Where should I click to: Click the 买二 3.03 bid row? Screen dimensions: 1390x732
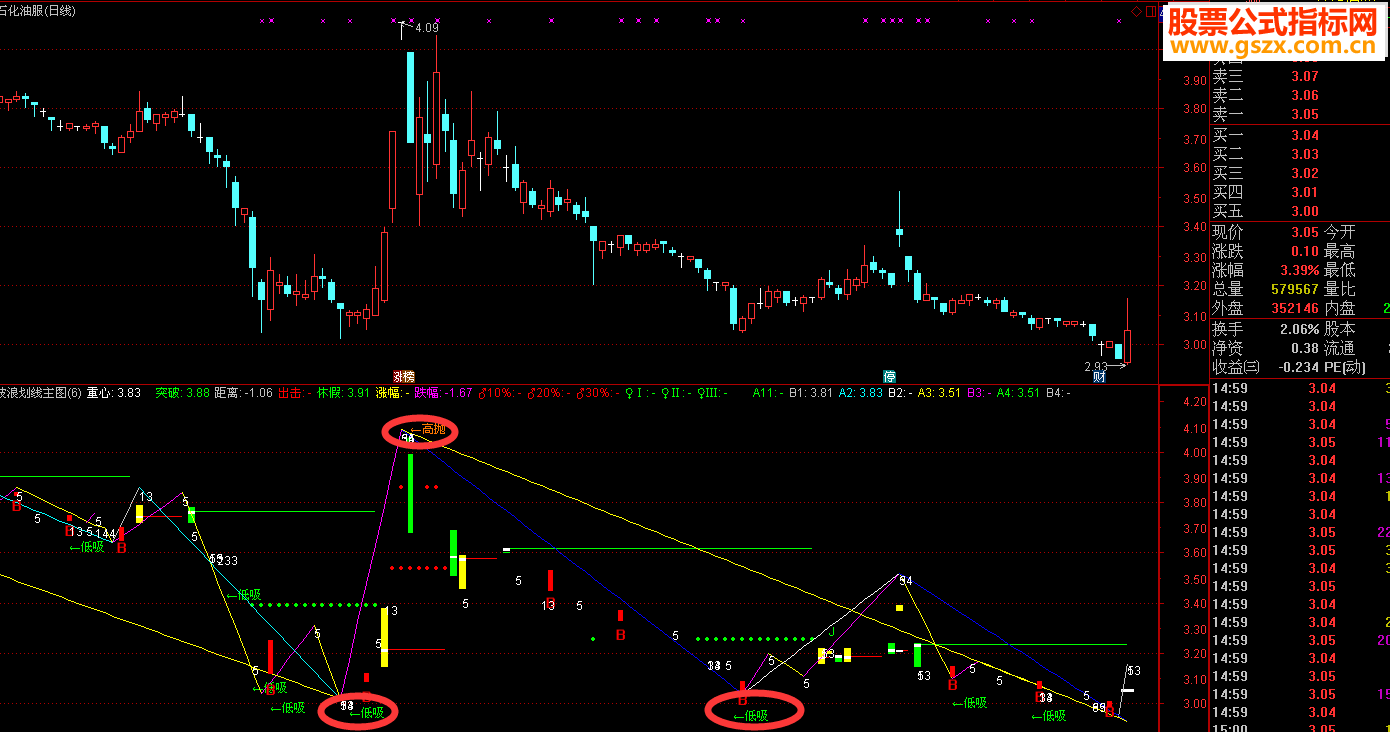click(1265, 154)
